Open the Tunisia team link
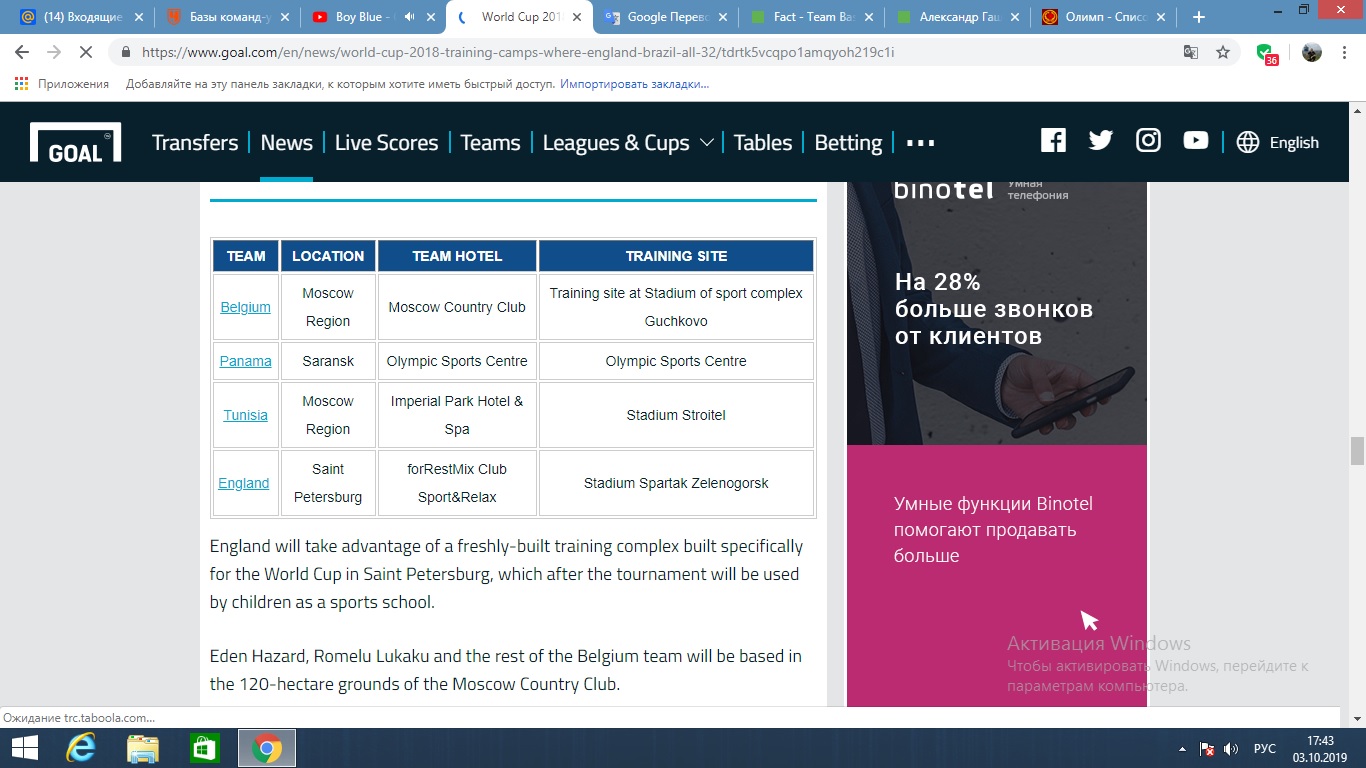 pos(245,415)
